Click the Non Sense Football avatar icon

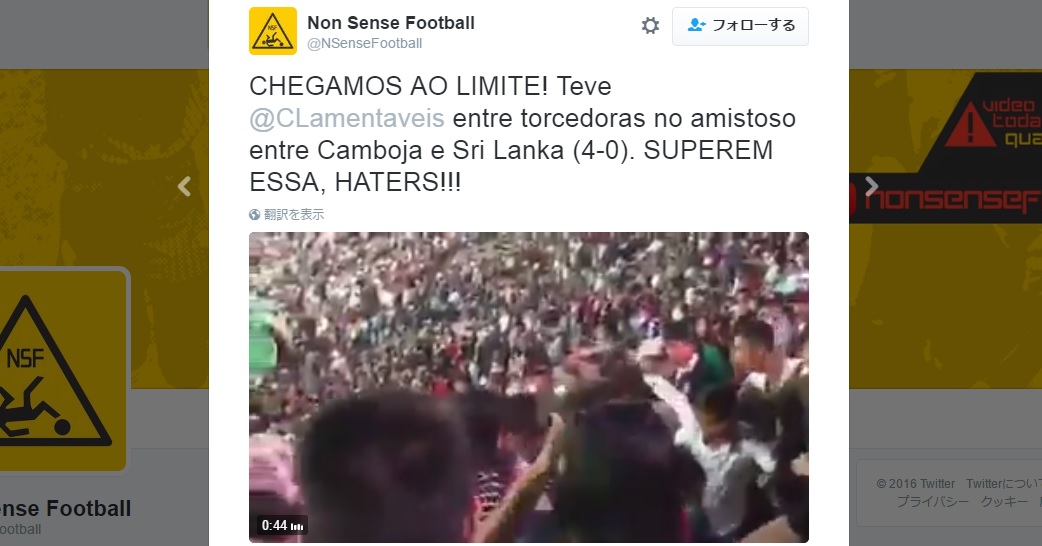pyautogui.click(x=272, y=31)
